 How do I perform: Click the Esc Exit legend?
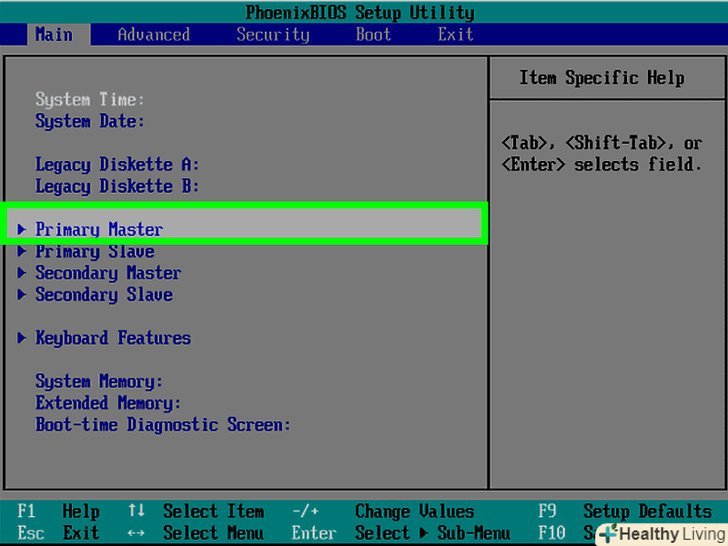coord(58,533)
